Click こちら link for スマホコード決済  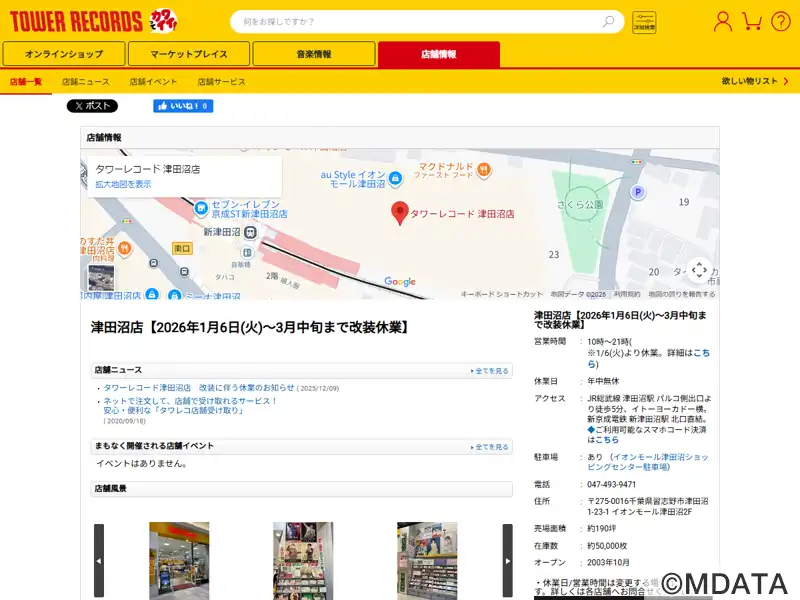click(607, 440)
